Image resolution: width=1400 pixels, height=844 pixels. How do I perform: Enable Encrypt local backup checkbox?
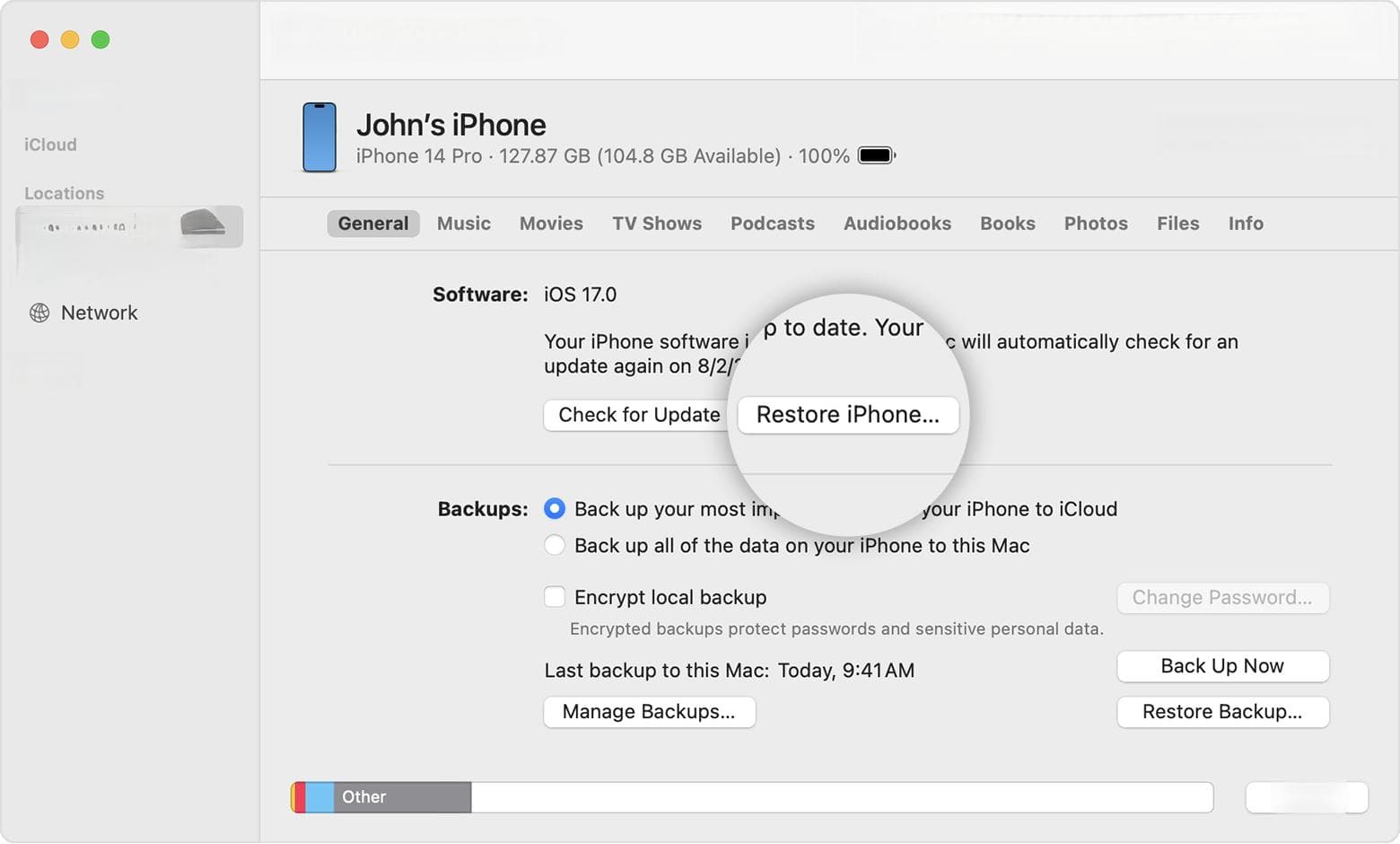click(555, 596)
